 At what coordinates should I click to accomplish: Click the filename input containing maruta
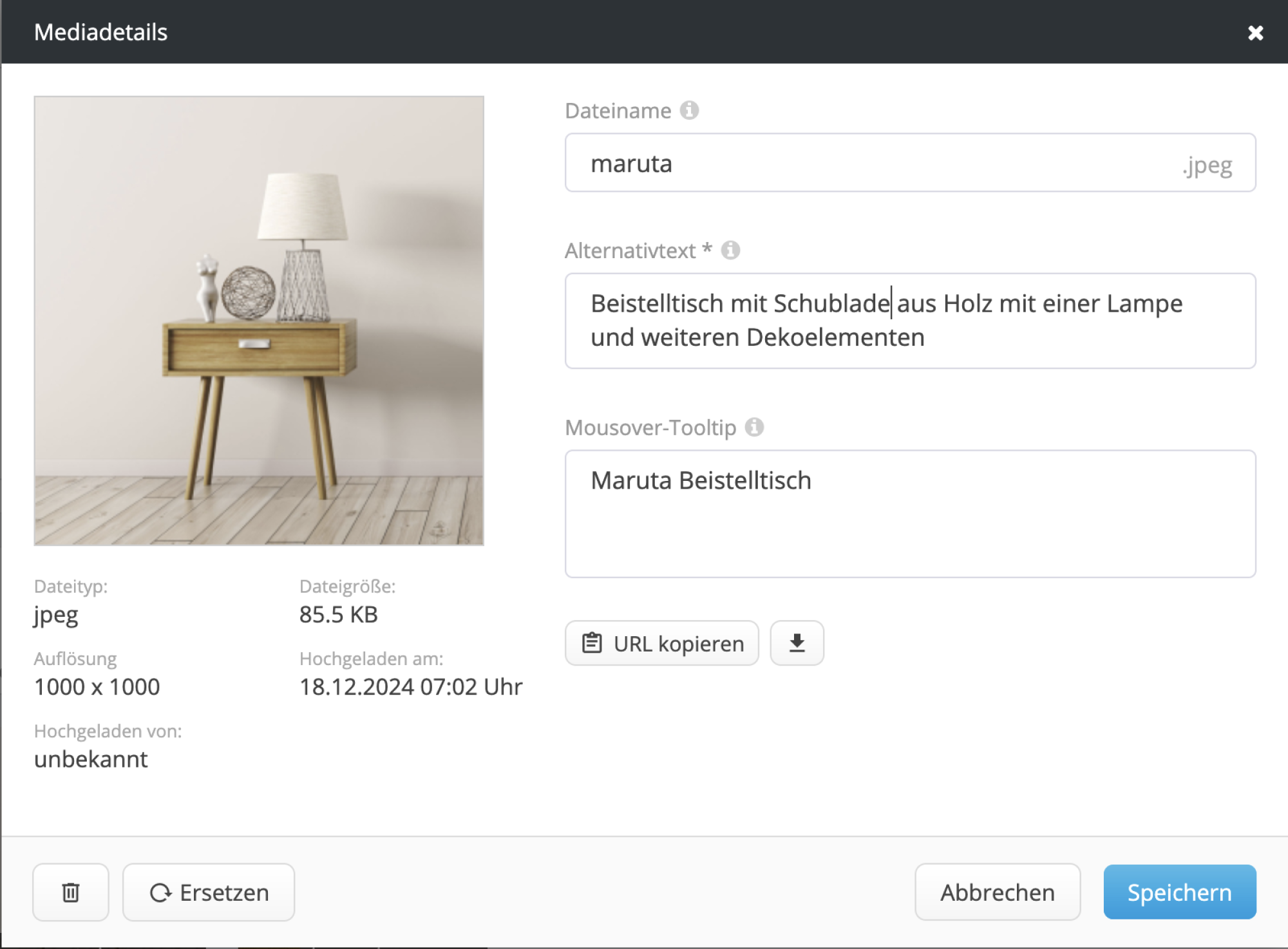773,163
